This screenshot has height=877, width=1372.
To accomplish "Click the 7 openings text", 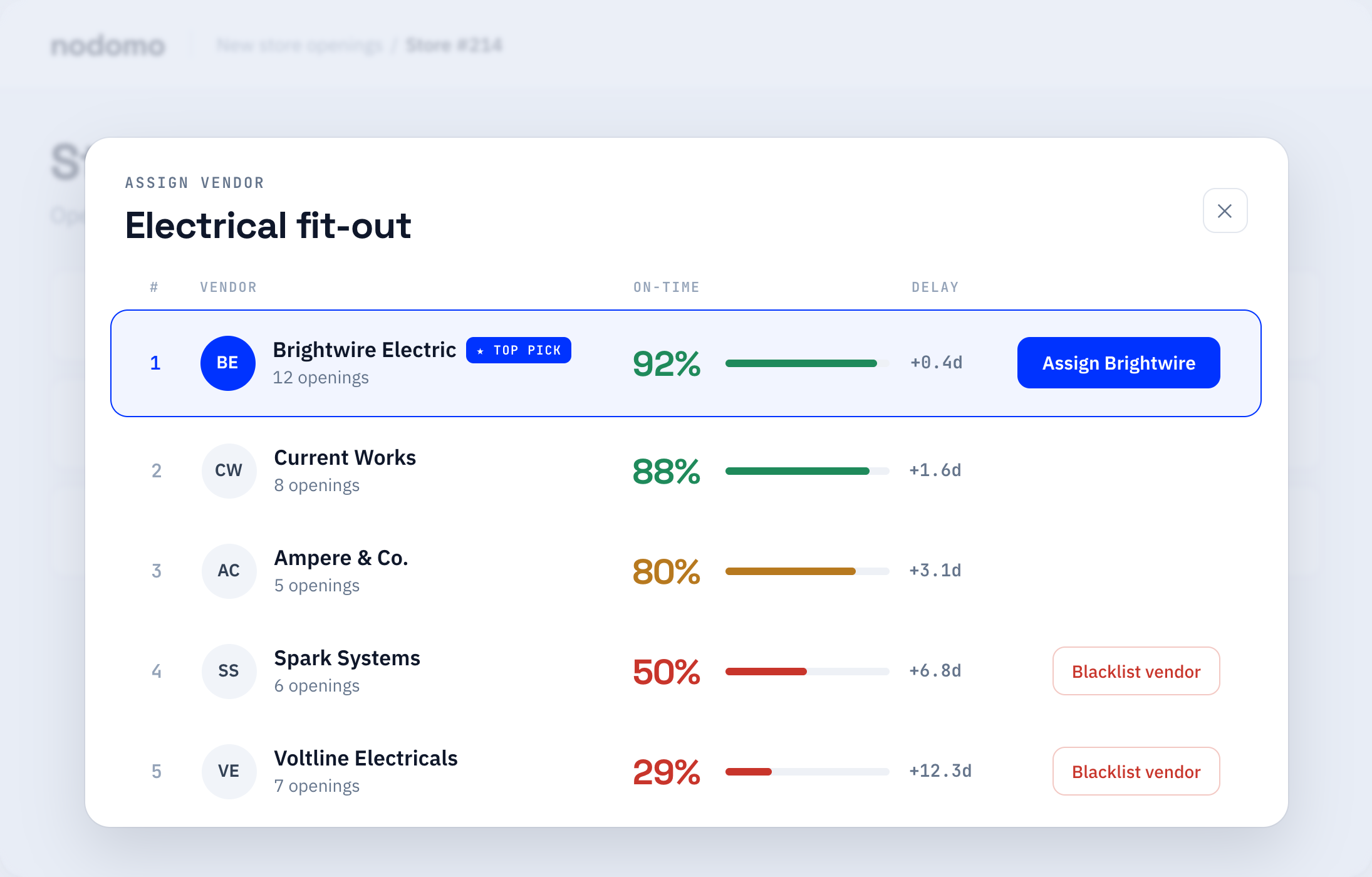I will 317,786.
